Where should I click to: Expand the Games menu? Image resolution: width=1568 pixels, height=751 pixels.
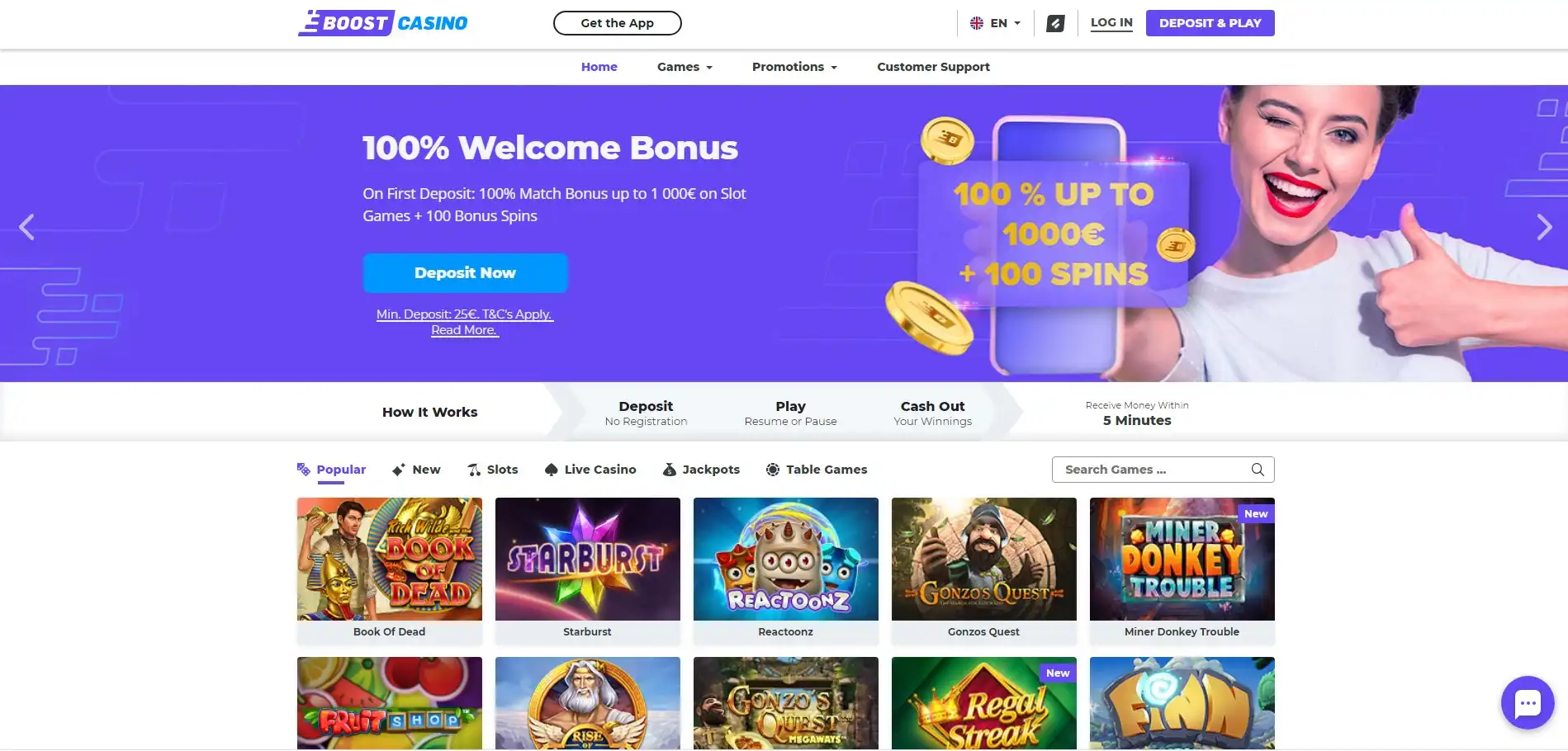[685, 67]
